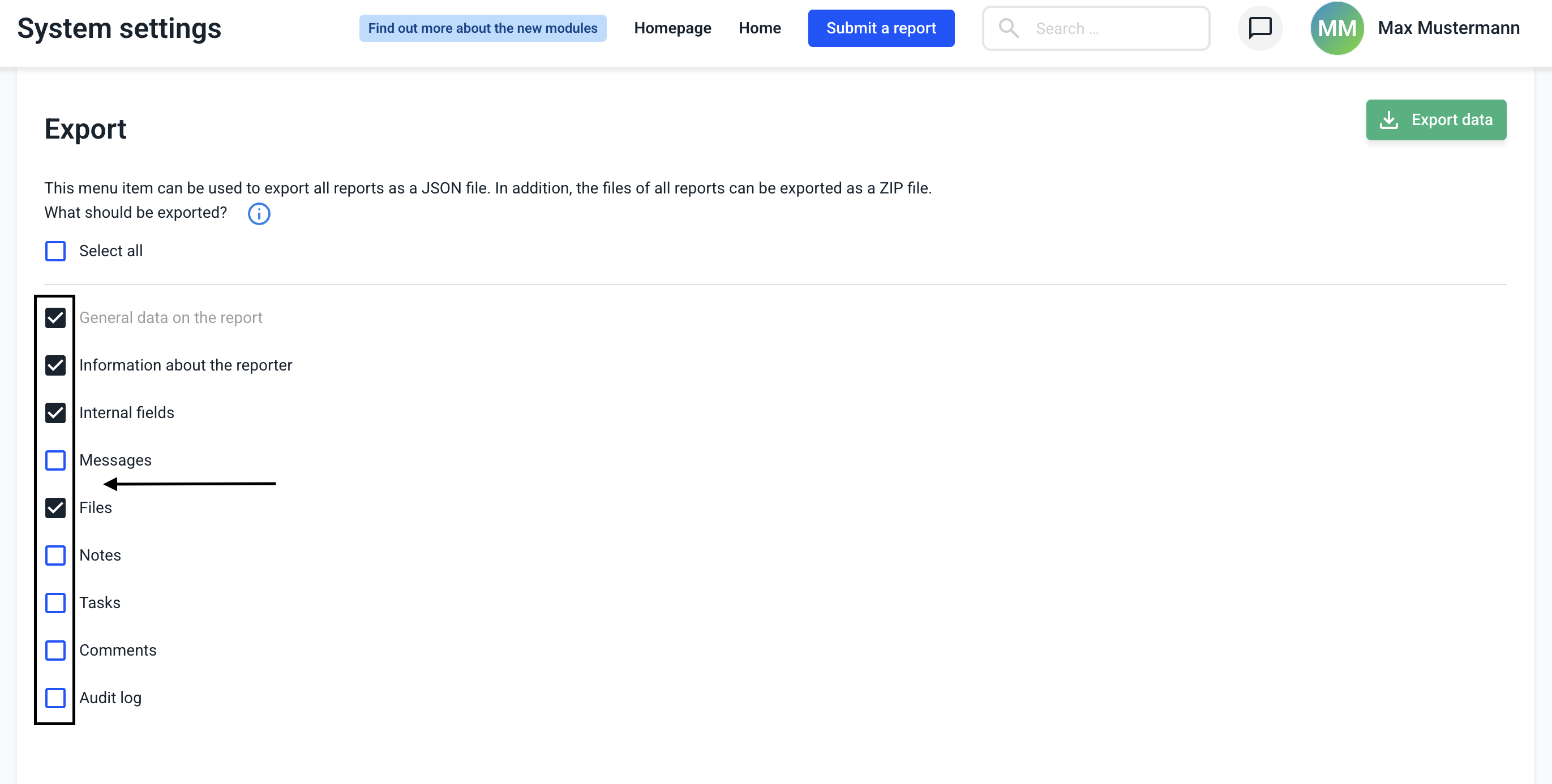Uncheck the Files checkbox
1552x784 pixels.
coord(55,507)
